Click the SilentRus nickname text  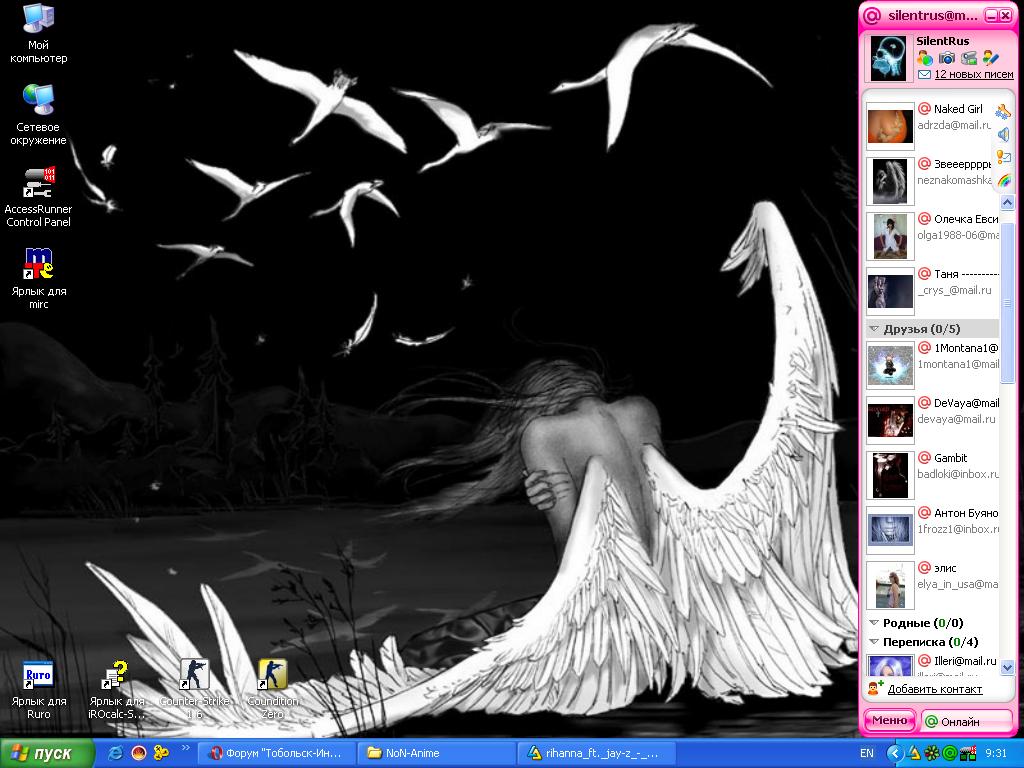942,41
